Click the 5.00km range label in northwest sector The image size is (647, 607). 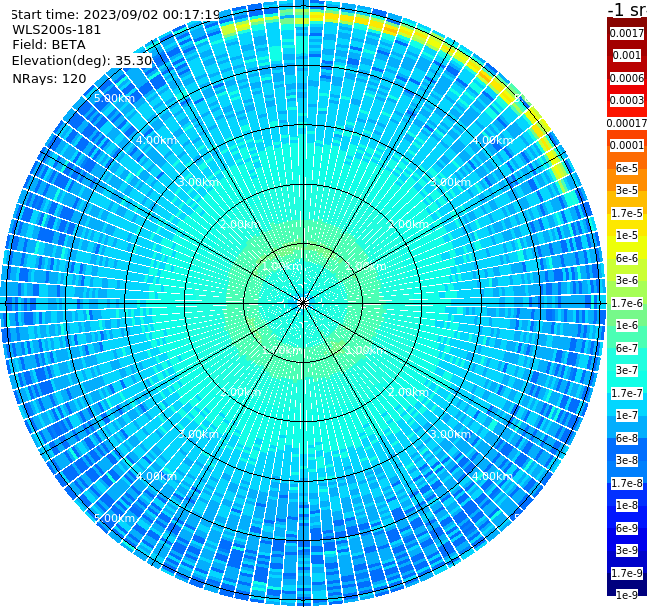[114, 98]
